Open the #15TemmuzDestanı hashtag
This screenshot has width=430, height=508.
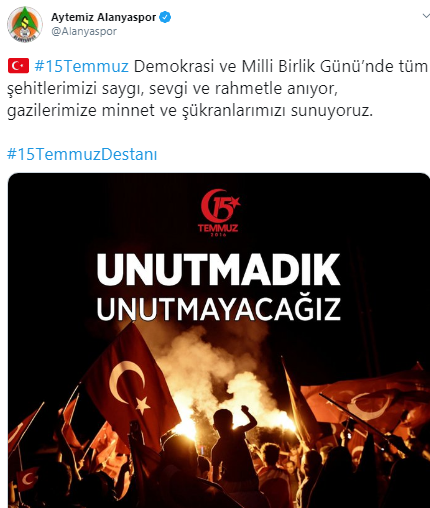tap(82, 154)
